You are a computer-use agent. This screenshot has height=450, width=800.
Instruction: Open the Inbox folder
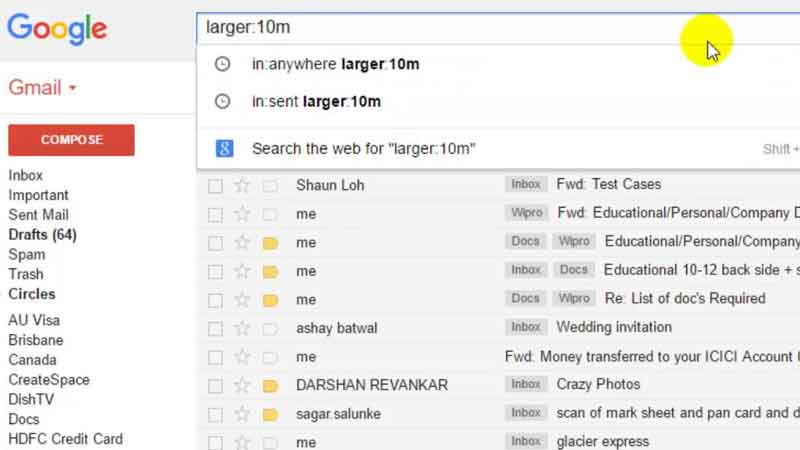coord(26,175)
